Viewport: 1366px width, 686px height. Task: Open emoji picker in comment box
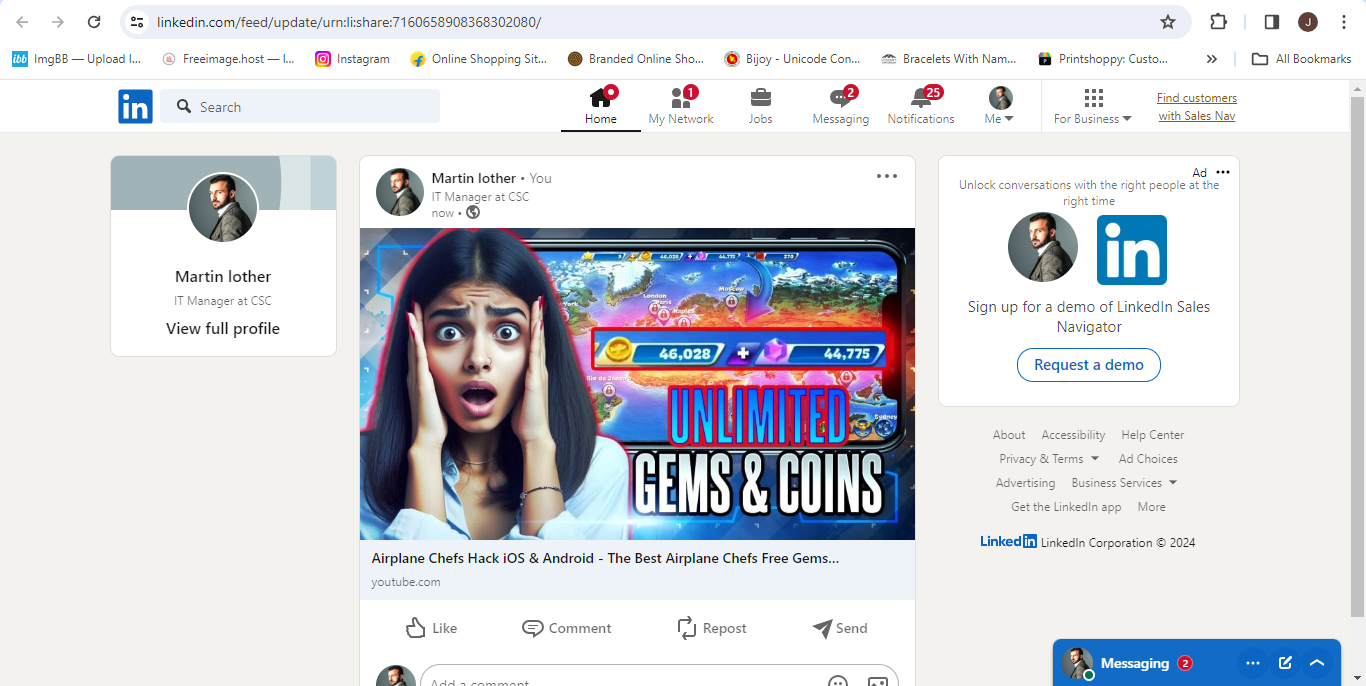click(x=838, y=682)
